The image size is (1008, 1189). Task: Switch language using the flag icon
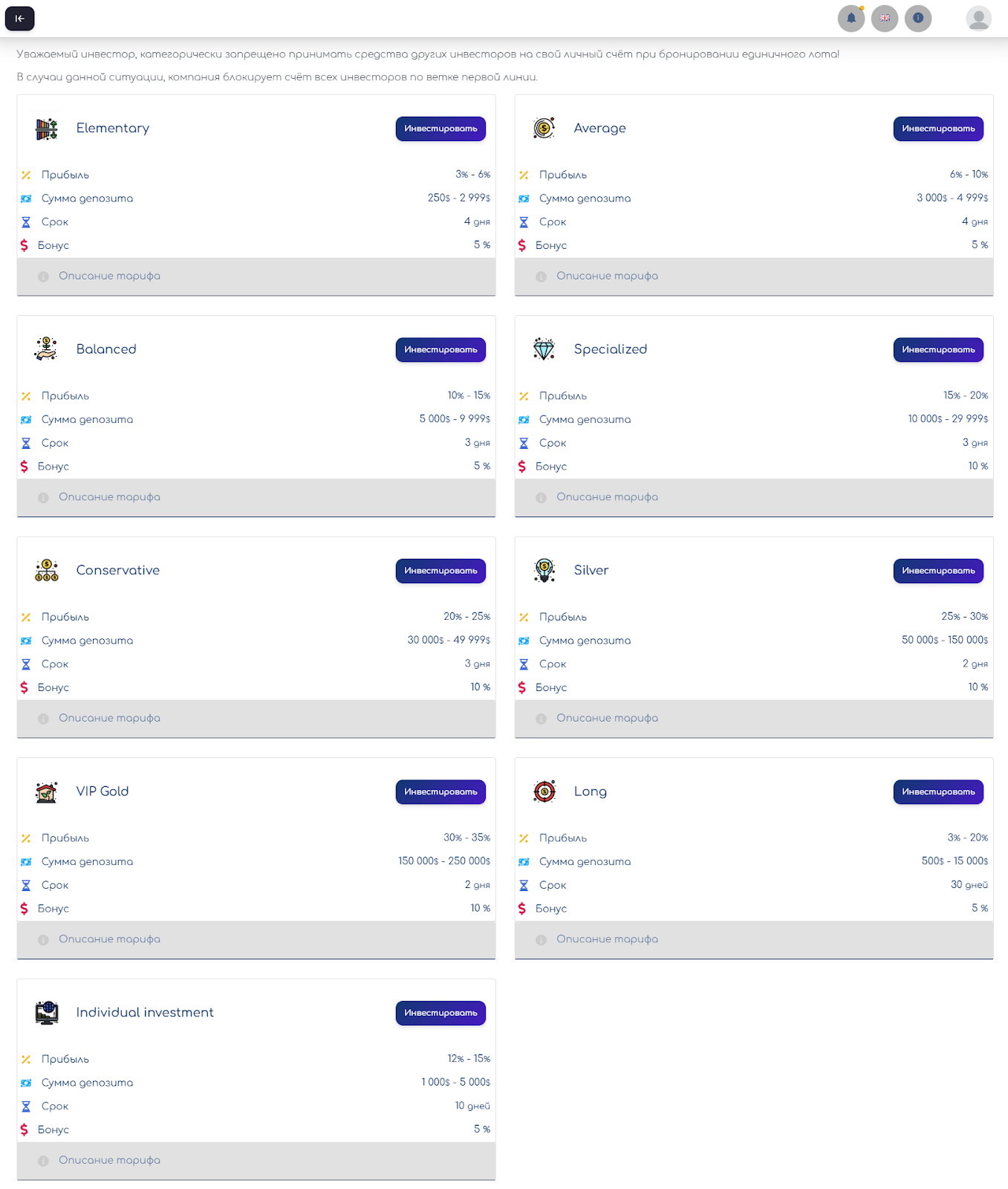885,19
